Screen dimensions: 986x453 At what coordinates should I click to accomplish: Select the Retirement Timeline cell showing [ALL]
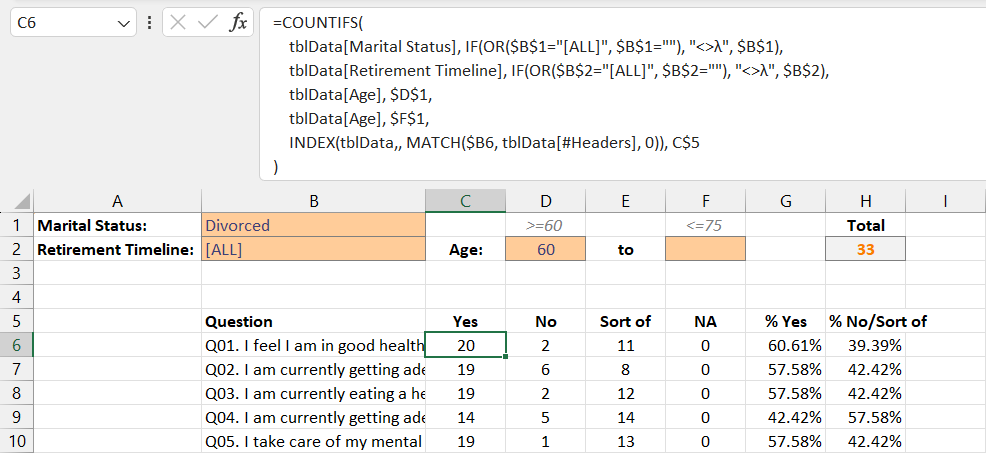[313, 250]
